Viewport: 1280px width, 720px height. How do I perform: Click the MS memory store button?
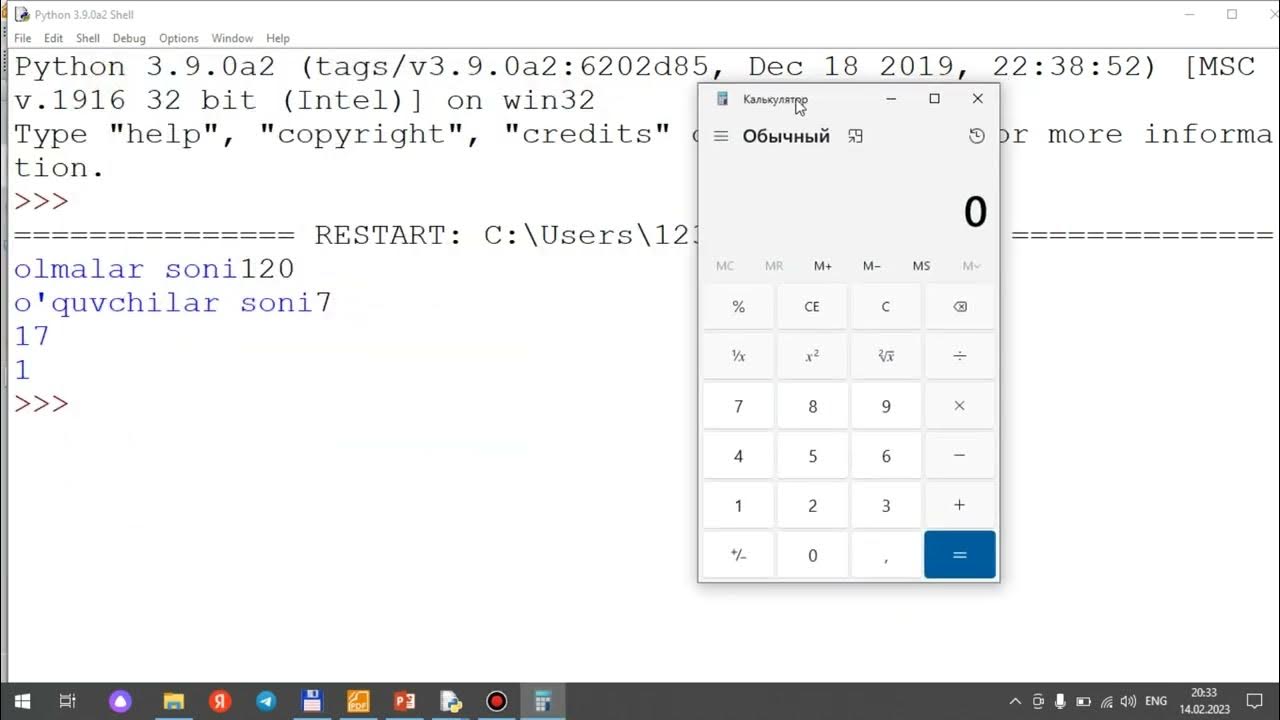click(x=921, y=266)
